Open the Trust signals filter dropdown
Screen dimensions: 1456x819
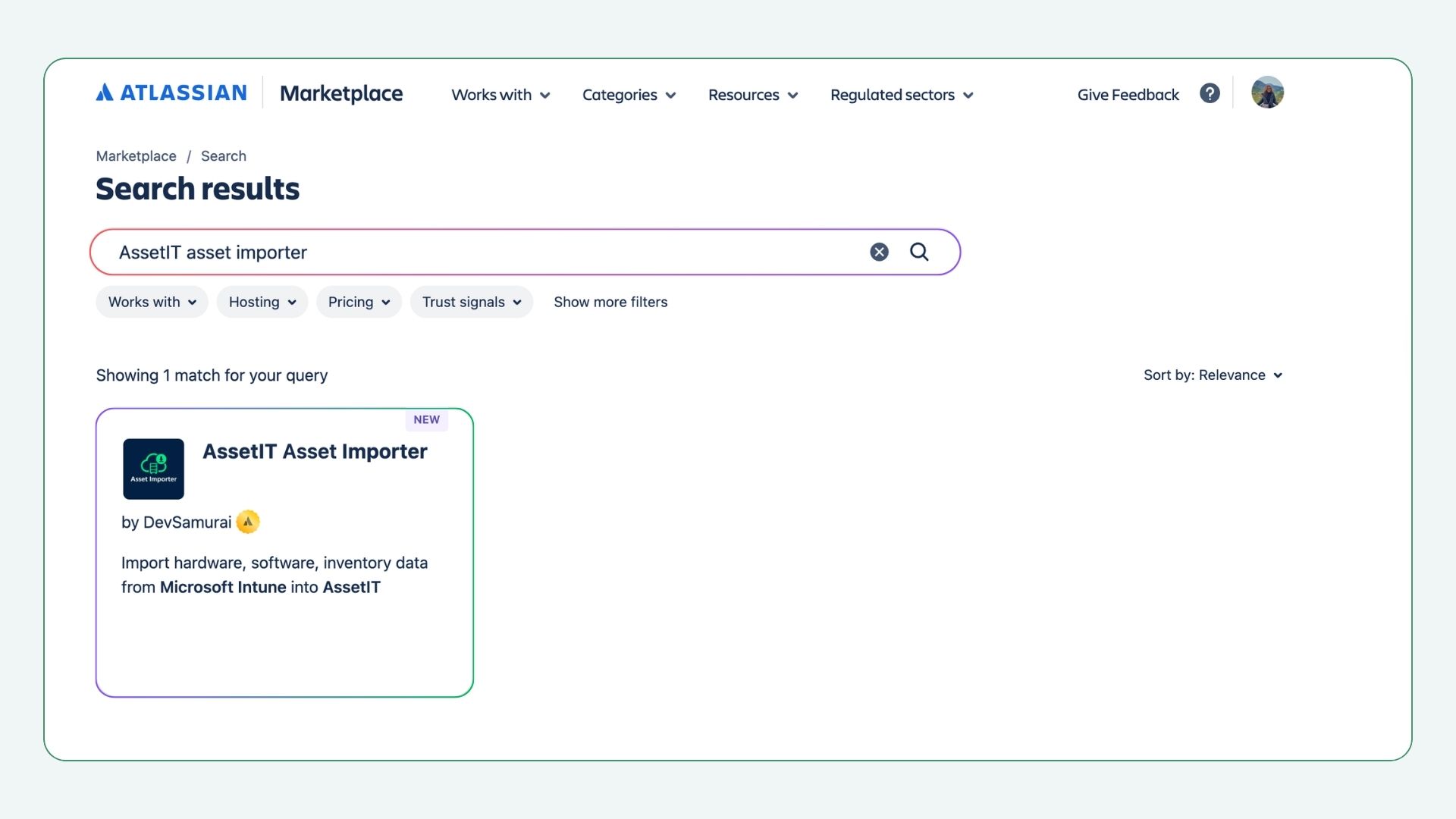click(x=472, y=302)
